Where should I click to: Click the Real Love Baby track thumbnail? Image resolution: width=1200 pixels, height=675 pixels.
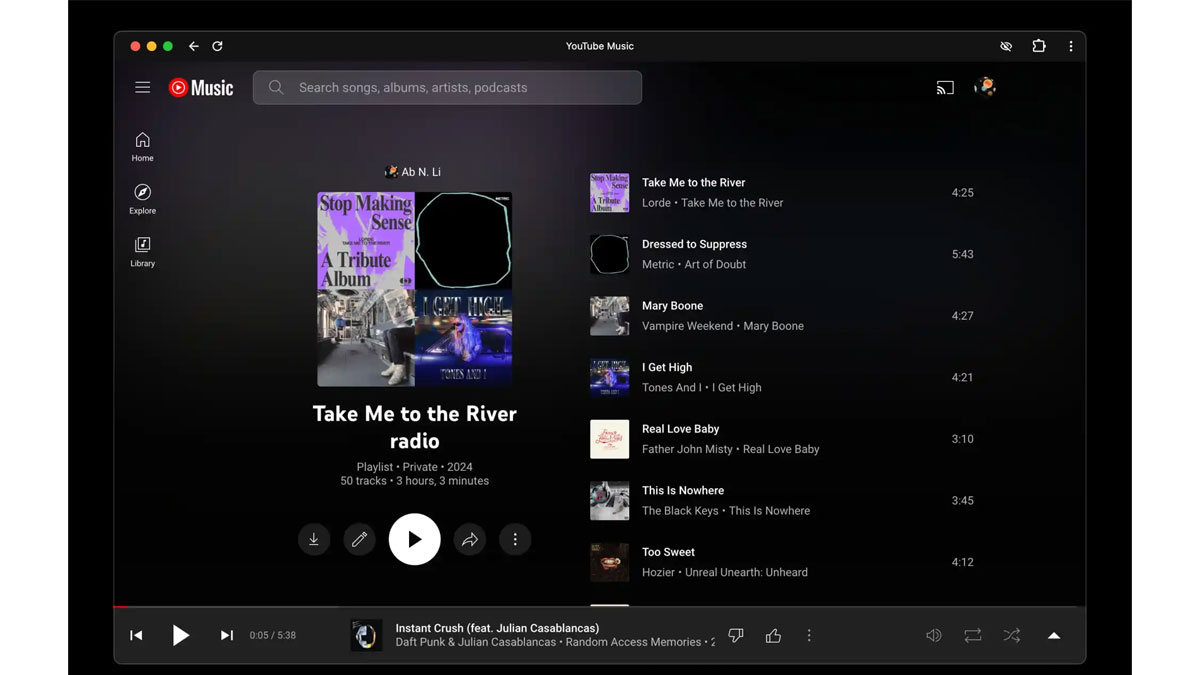pyautogui.click(x=609, y=439)
